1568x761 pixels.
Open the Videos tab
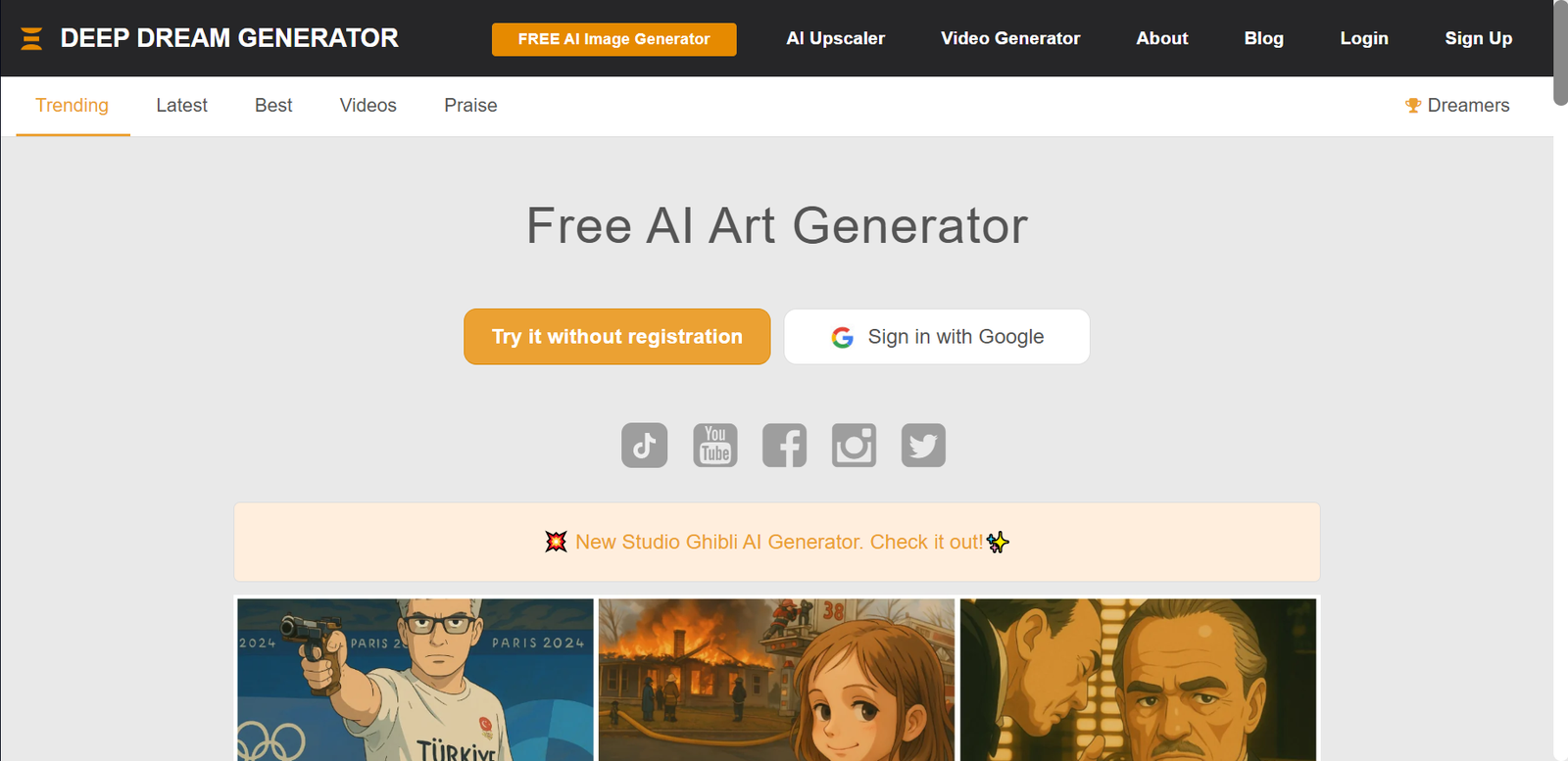pos(368,105)
